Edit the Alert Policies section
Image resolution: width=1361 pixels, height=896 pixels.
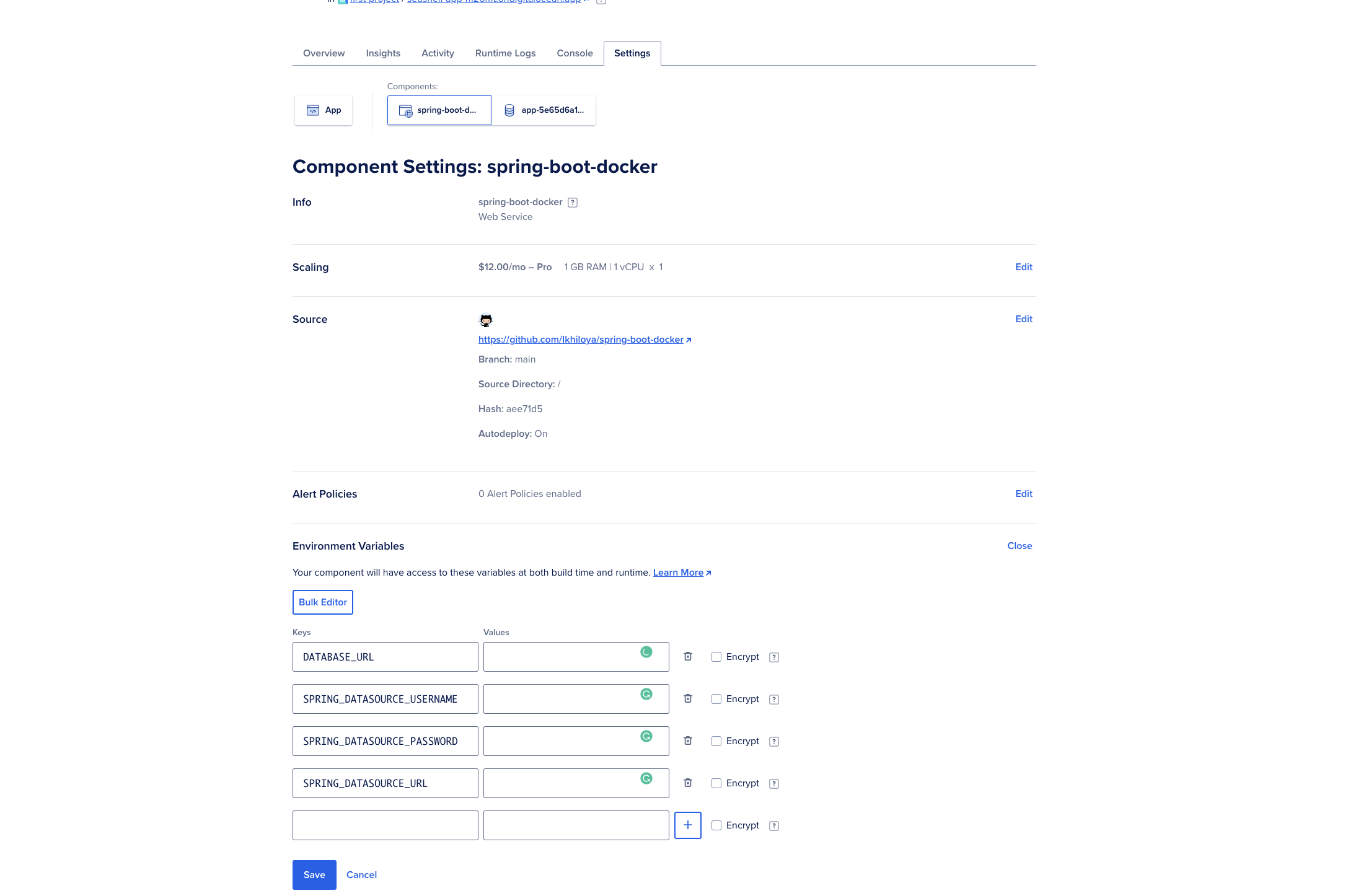point(1023,494)
